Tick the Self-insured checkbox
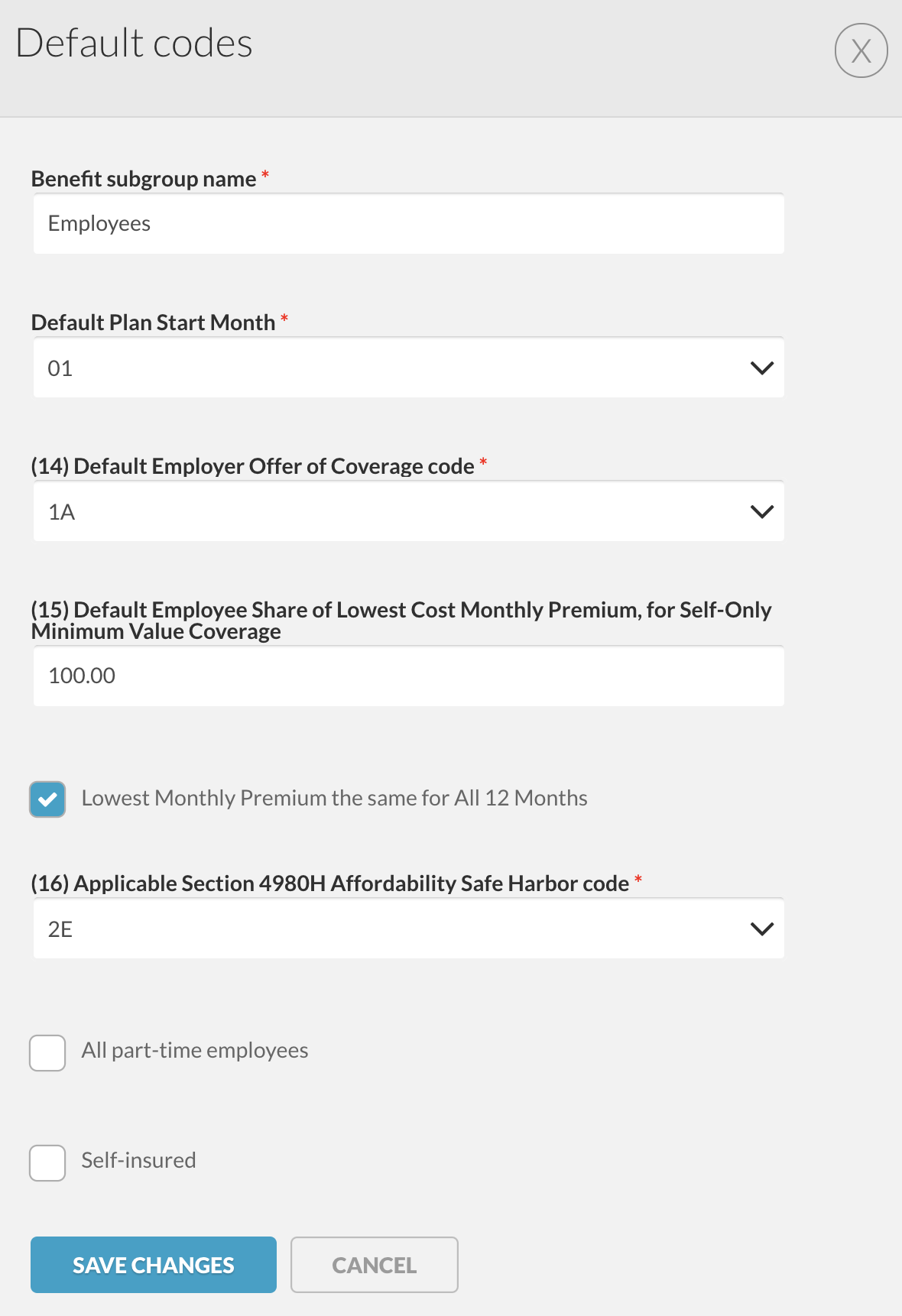The width and height of the screenshot is (902, 1316). click(47, 1163)
